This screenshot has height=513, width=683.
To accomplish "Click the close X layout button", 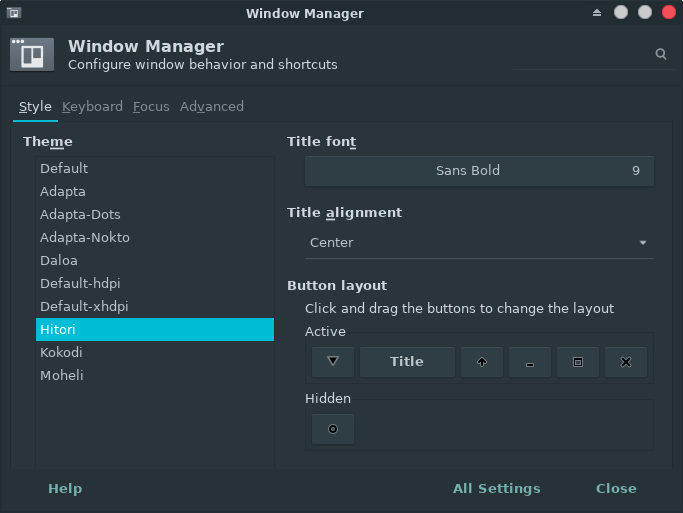I will tap(626, 362).
